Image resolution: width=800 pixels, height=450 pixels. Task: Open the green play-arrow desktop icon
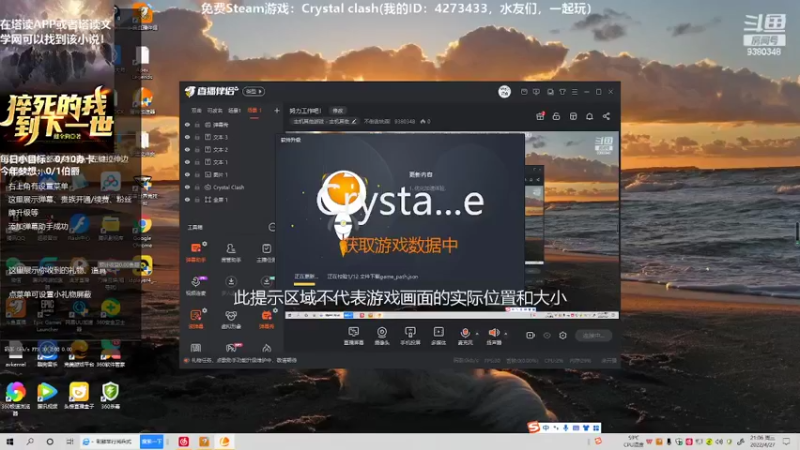[47, 395]
